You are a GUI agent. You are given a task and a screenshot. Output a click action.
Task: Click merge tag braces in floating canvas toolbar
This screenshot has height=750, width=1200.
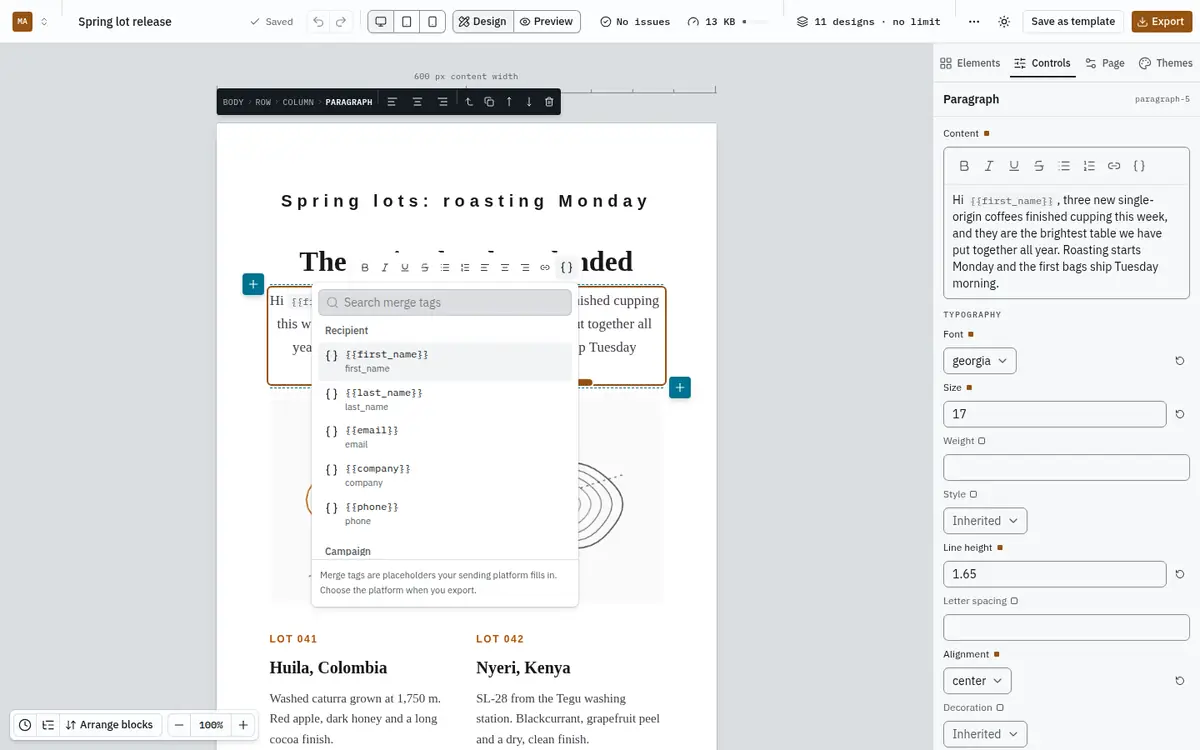tap(567, 267)
